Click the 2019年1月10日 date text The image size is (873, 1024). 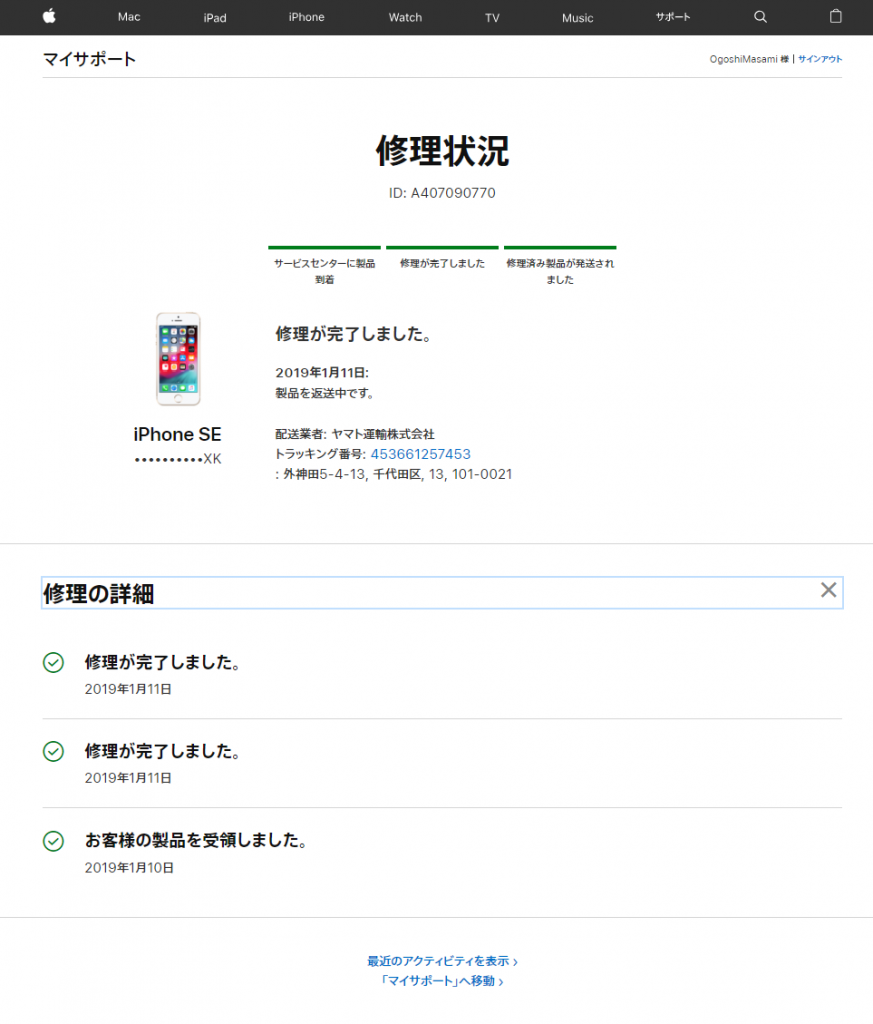pyautogui.click(x=129, y=867)
